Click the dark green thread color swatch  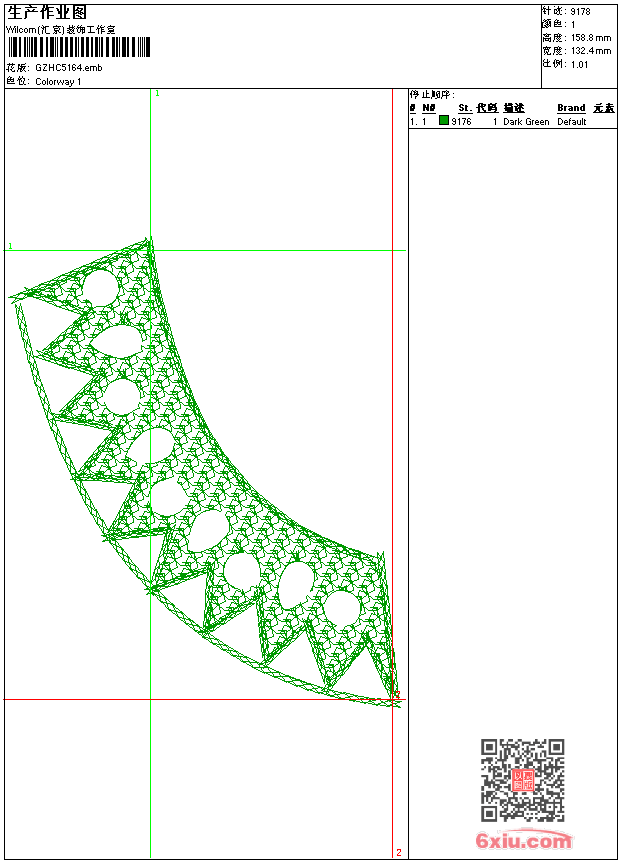(444, 121)
